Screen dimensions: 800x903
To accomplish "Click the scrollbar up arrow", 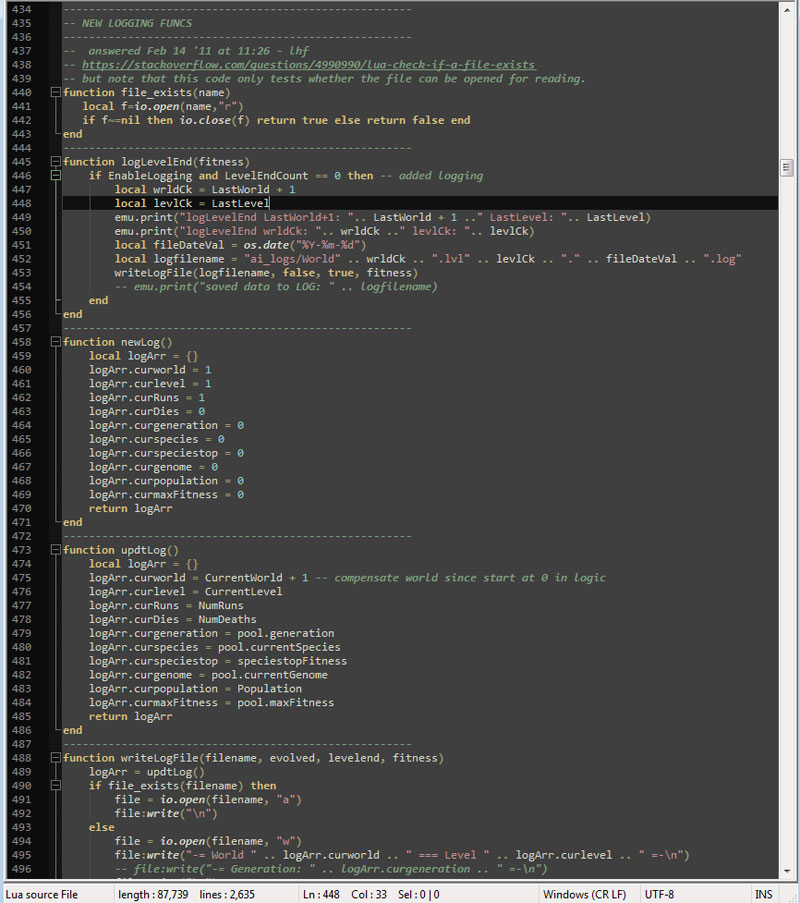I will coord(787,9).
